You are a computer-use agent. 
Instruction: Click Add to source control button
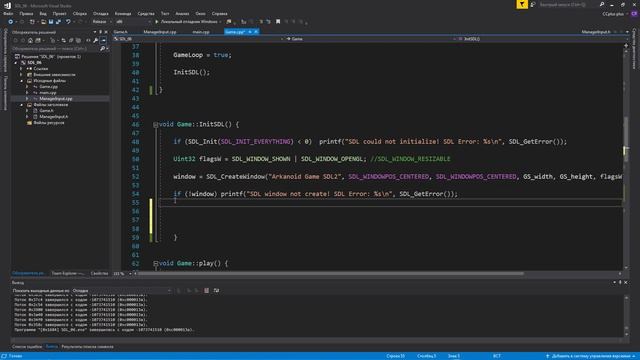click(591, 356)
